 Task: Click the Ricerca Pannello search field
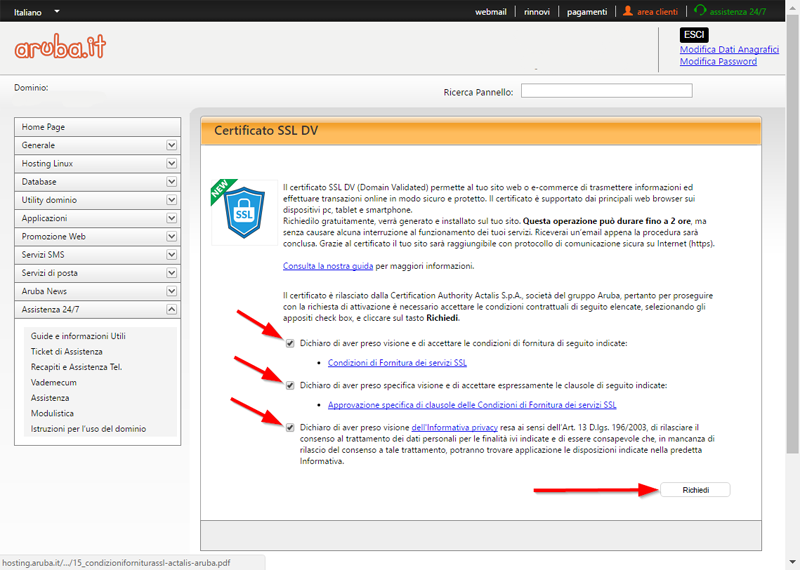click(607, 91)
